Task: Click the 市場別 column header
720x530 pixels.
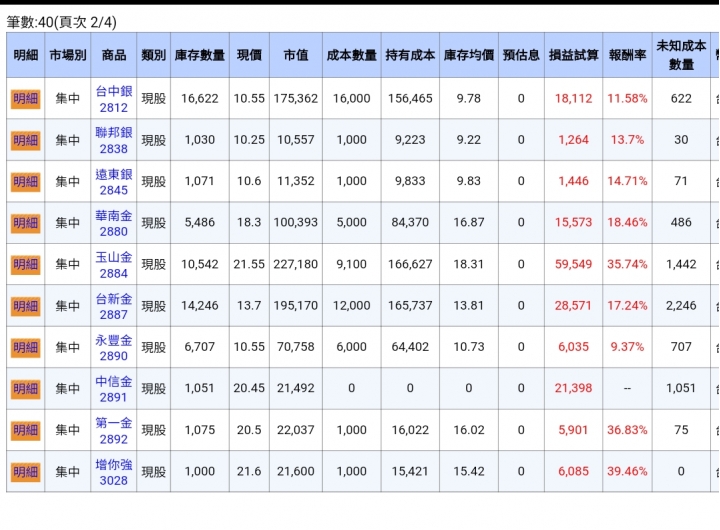Action: (68, 55)
